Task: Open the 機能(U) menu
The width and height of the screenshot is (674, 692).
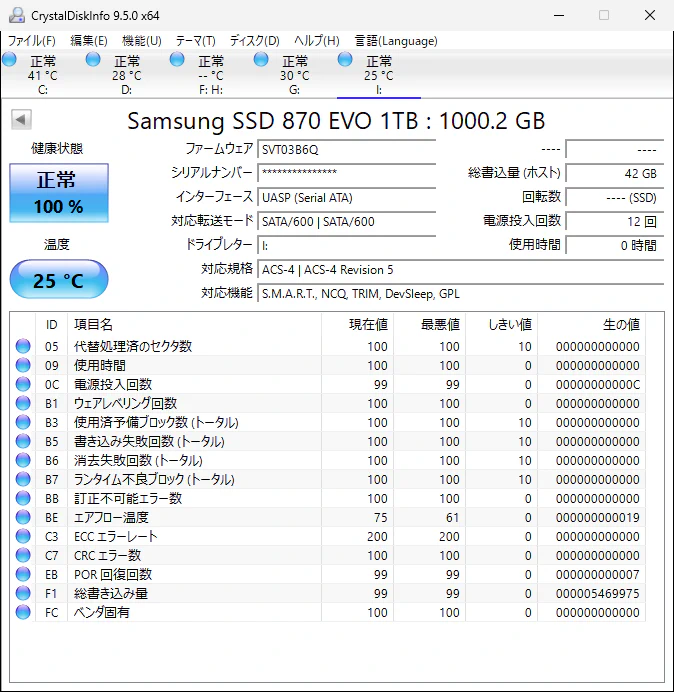Action: click(x=142, y=41)
